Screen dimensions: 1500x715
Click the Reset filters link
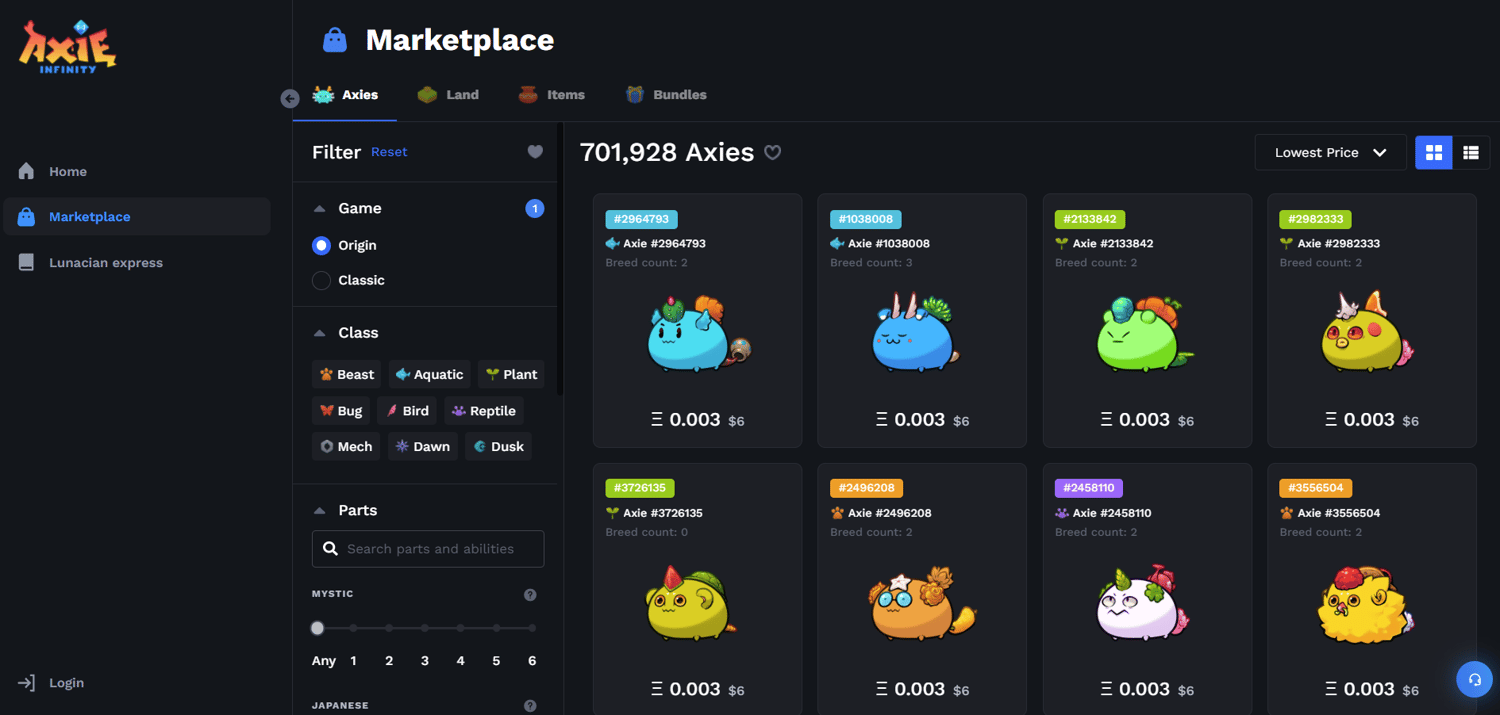pos(389,152)
